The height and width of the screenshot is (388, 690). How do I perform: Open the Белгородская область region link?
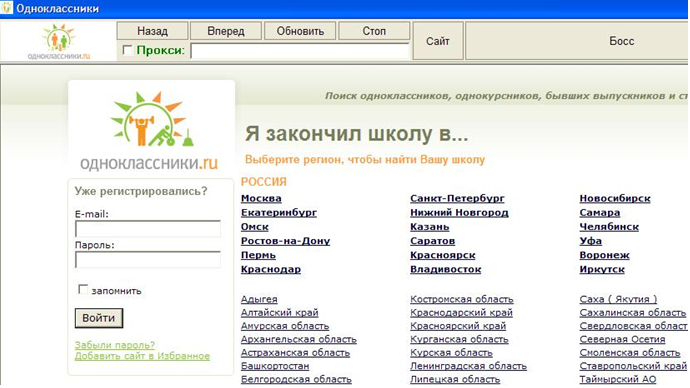tap(296, 379)
